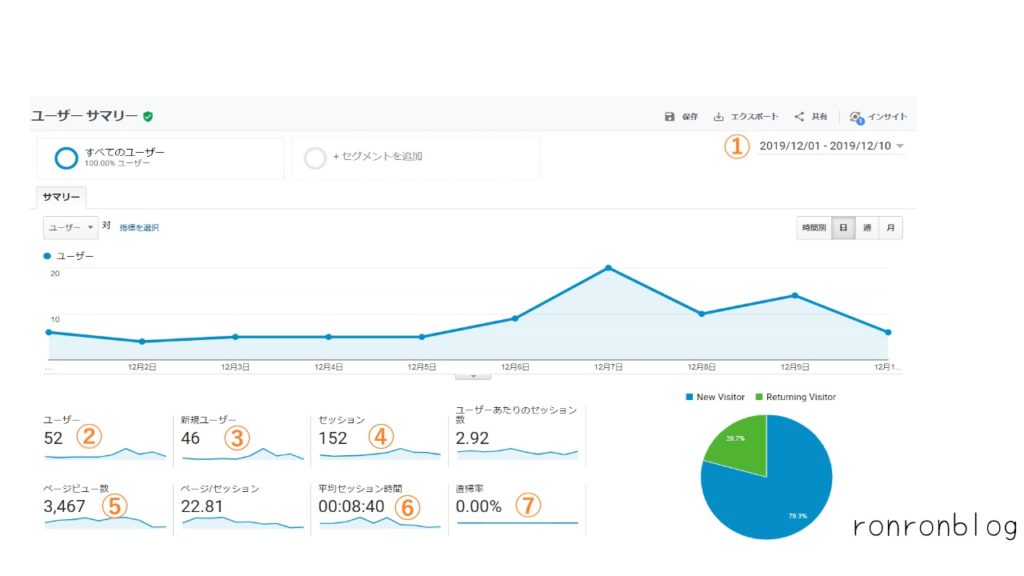Click the green Returning Visitor legend swatch
1024x576 pixels.
[759, 397]
